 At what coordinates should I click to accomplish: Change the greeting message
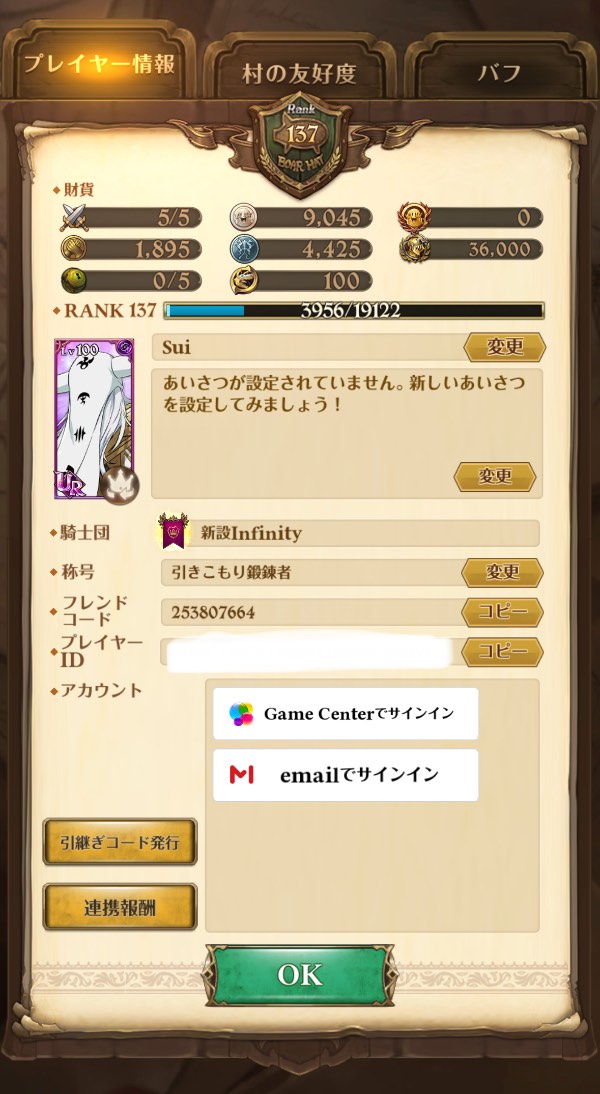495,477
